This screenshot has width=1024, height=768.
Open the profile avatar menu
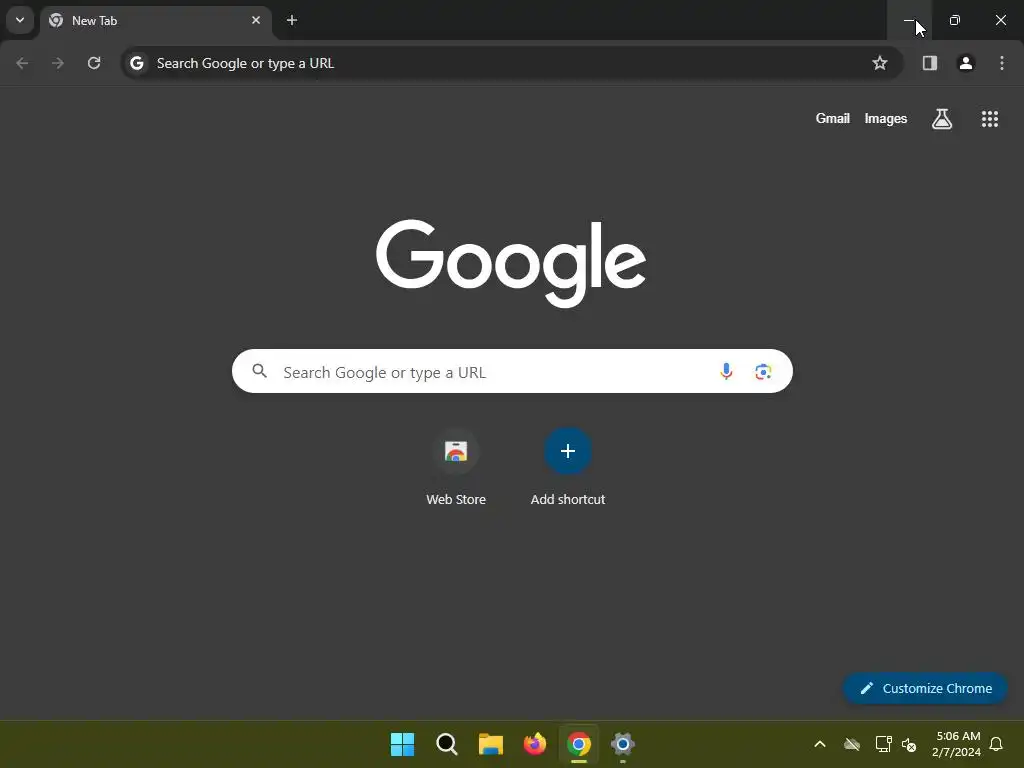tap(966, 63)
